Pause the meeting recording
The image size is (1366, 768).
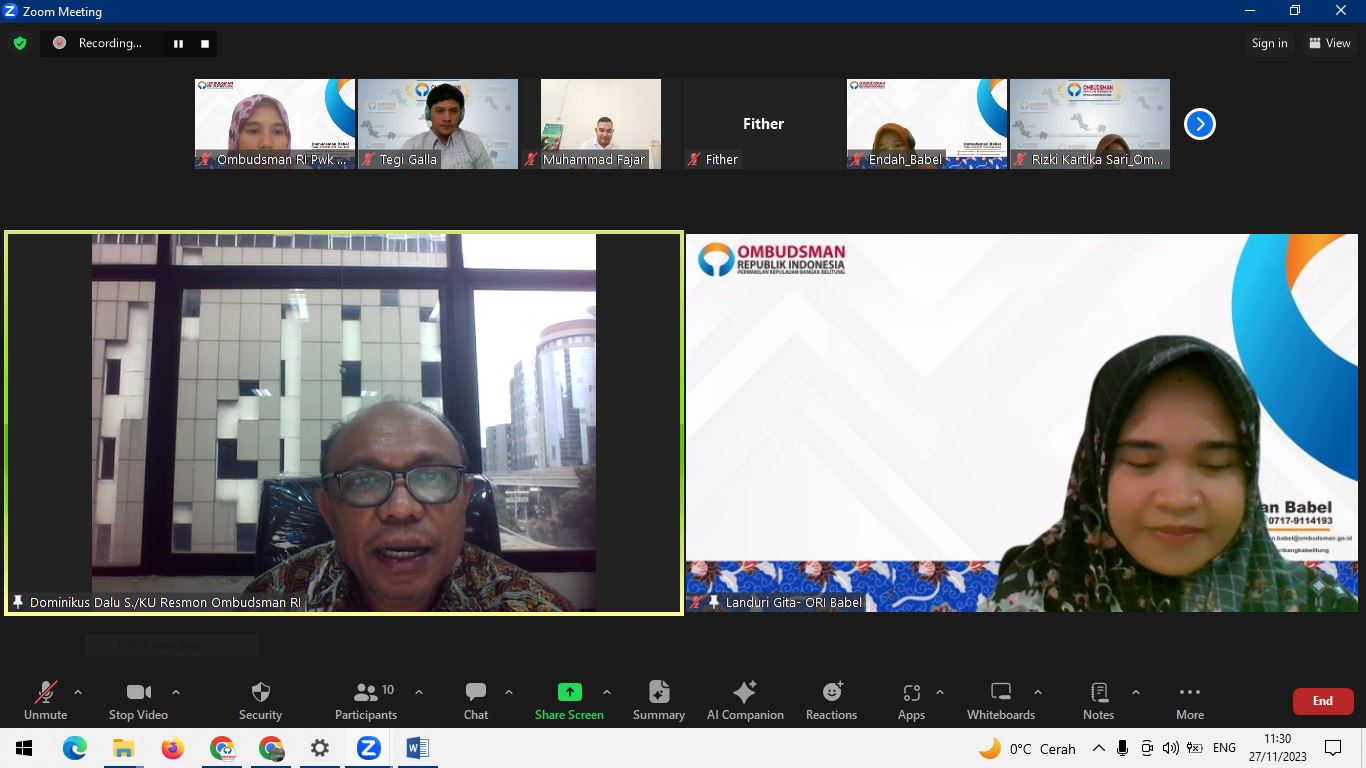coord(178,43)
